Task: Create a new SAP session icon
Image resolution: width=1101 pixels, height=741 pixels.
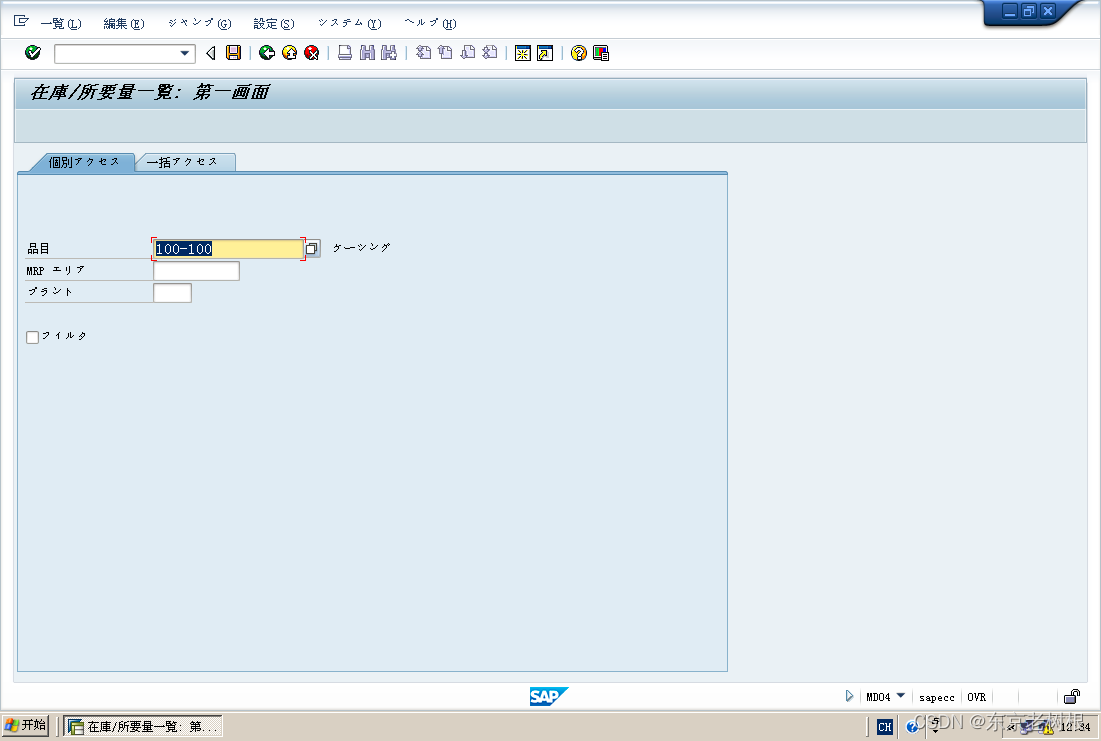Action: (x=523, y=53)
